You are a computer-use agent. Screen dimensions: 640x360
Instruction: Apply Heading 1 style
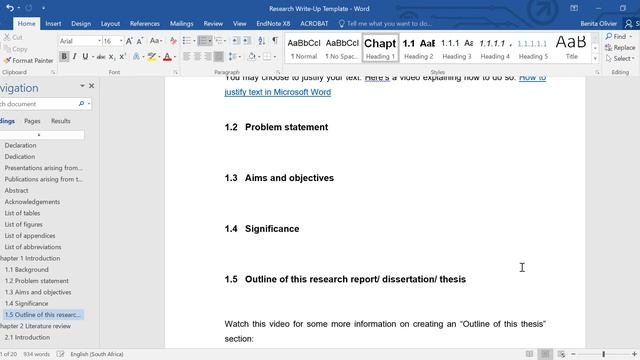click(380, 48)
